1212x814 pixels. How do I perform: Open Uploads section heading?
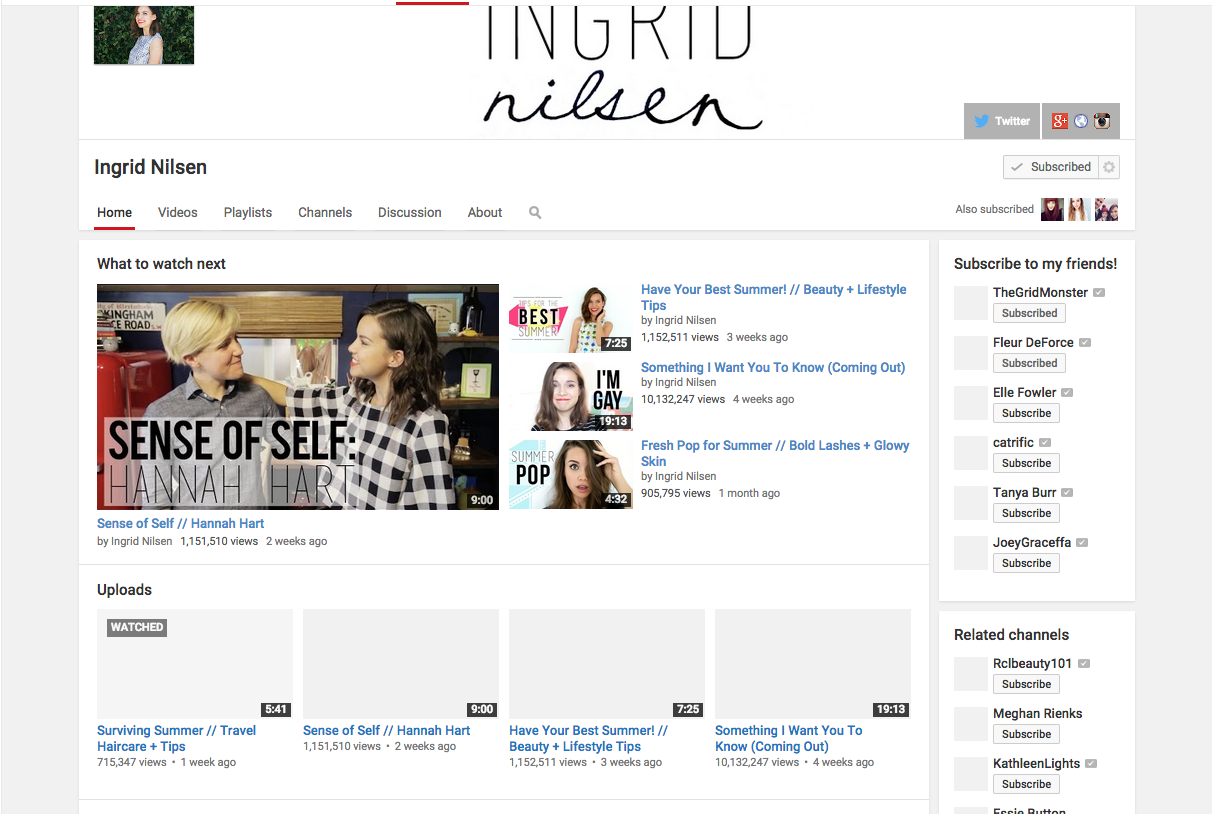click(x=124, y=590)
